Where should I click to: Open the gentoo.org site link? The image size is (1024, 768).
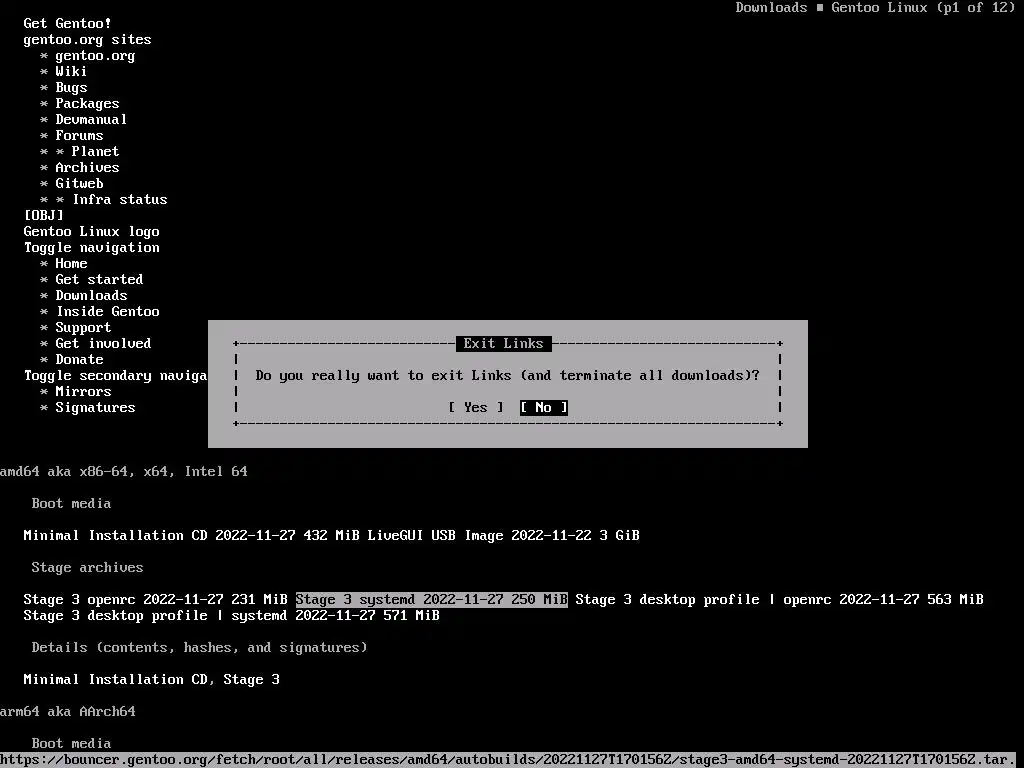[x=95, y=56]
